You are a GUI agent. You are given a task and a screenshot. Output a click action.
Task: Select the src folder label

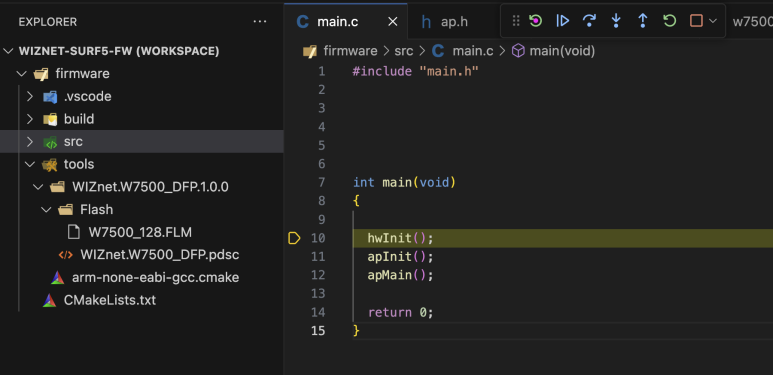pyautogui.click(x=73, y=142)
